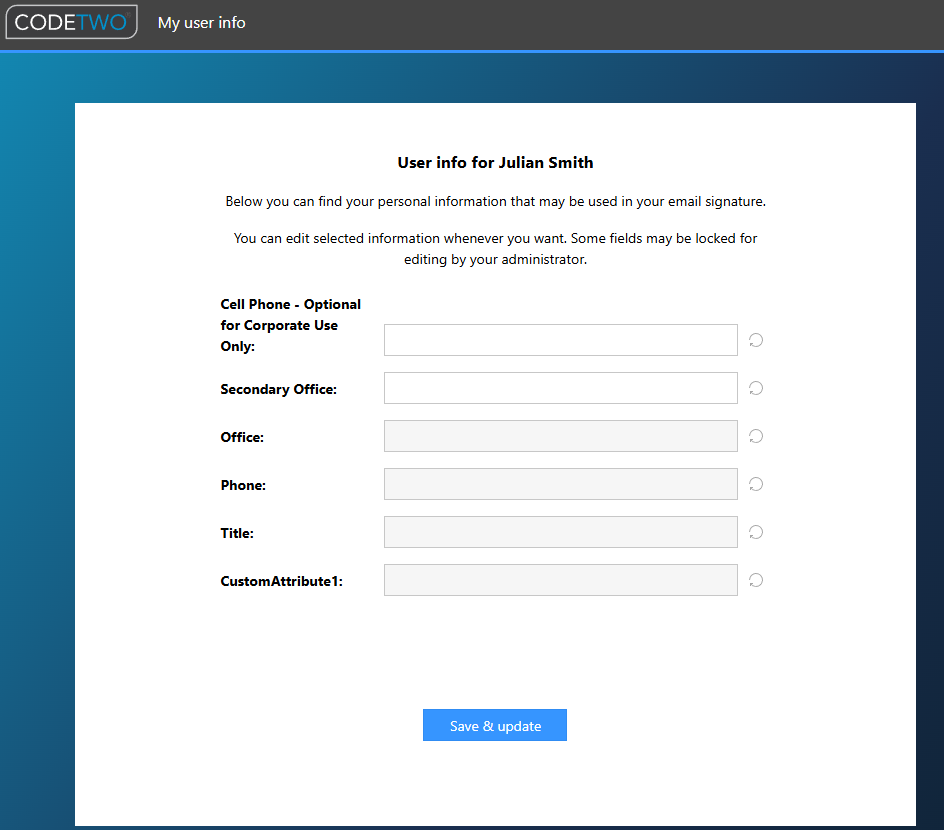Click the heading "User info for Julian Smith"
944x830 pixels.
pyautogui.click(x=495, y=163)
